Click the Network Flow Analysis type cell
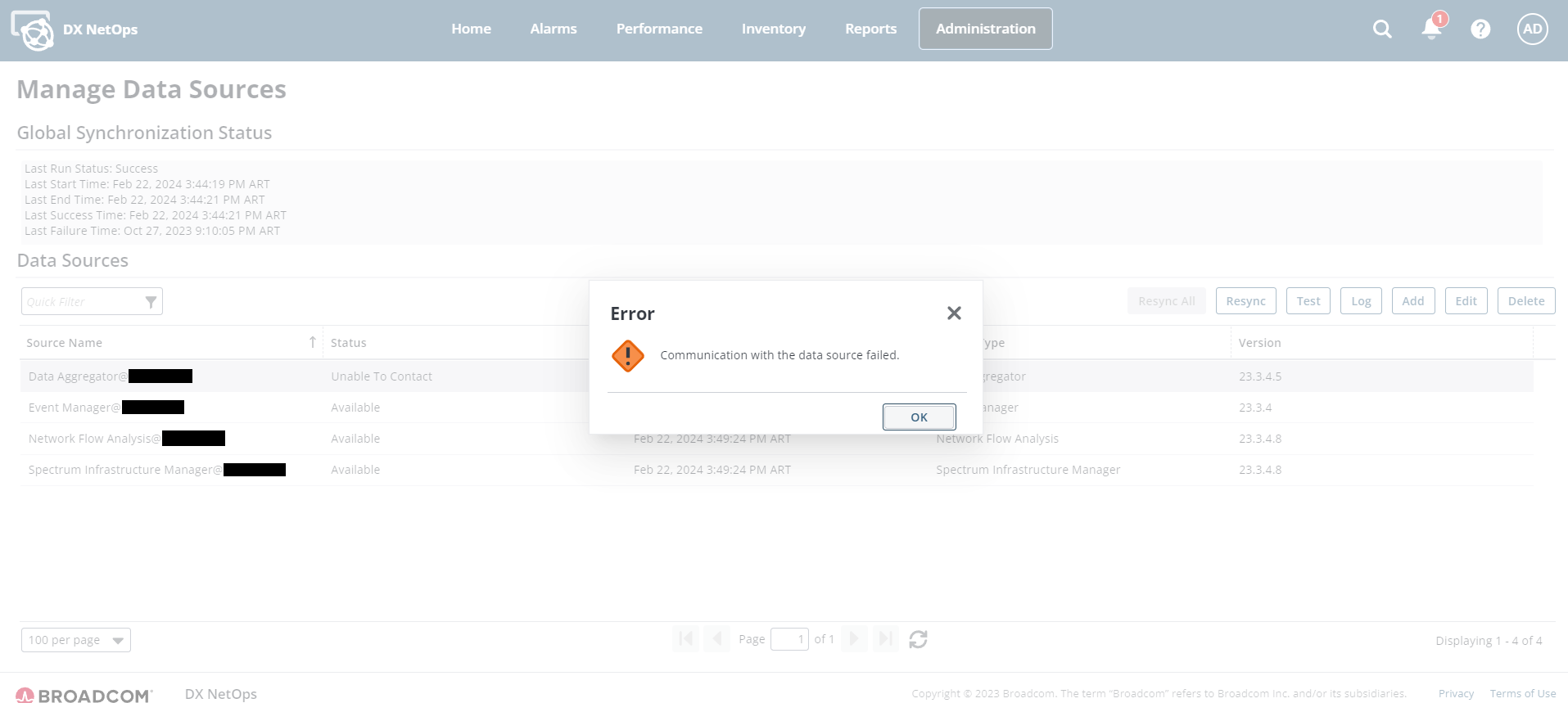This screenshot has height=703, width=1568. (997, 439)
